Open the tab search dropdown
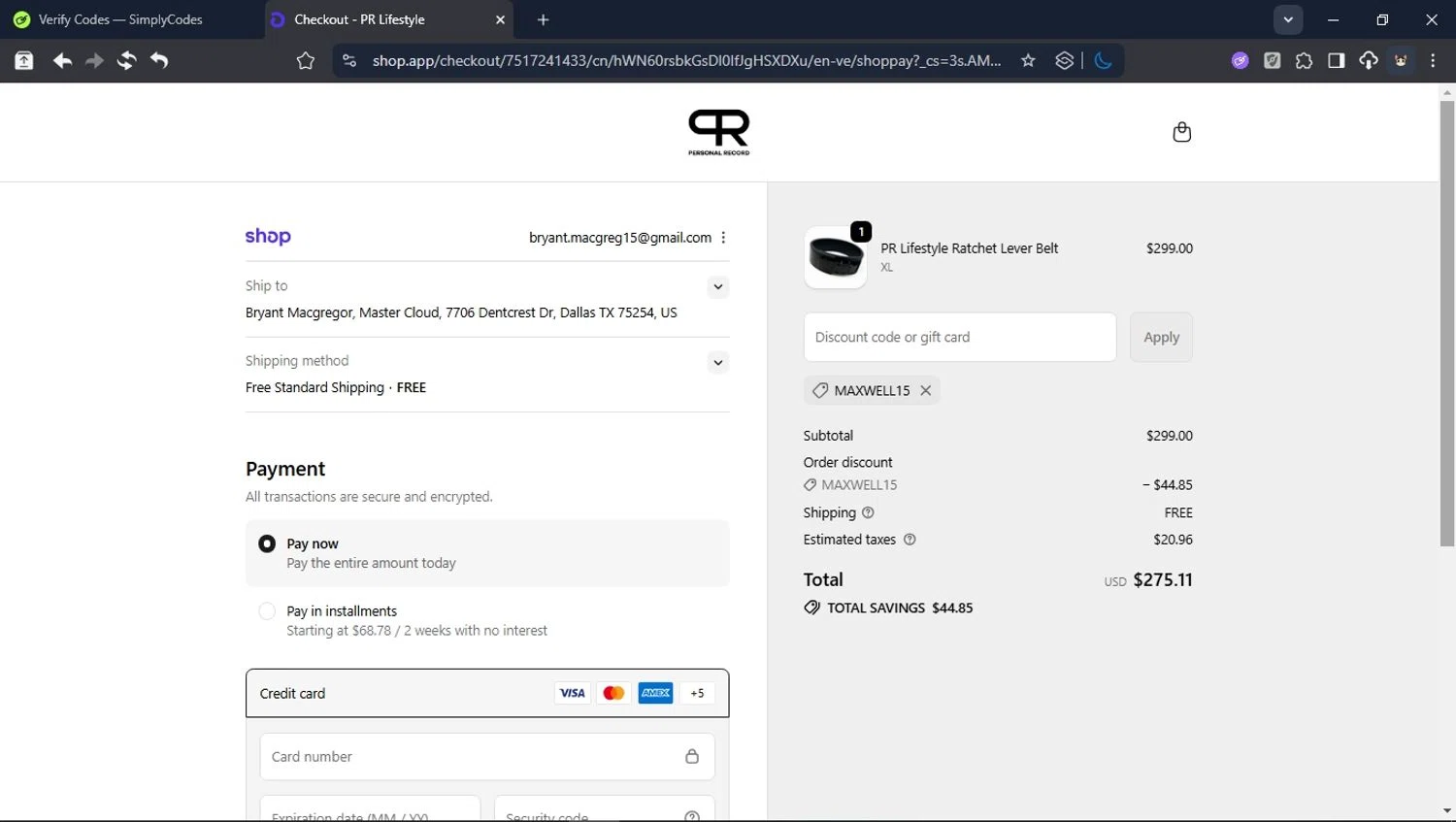This screenshot has height=822, width=1456. click(x=1288, y=19)
